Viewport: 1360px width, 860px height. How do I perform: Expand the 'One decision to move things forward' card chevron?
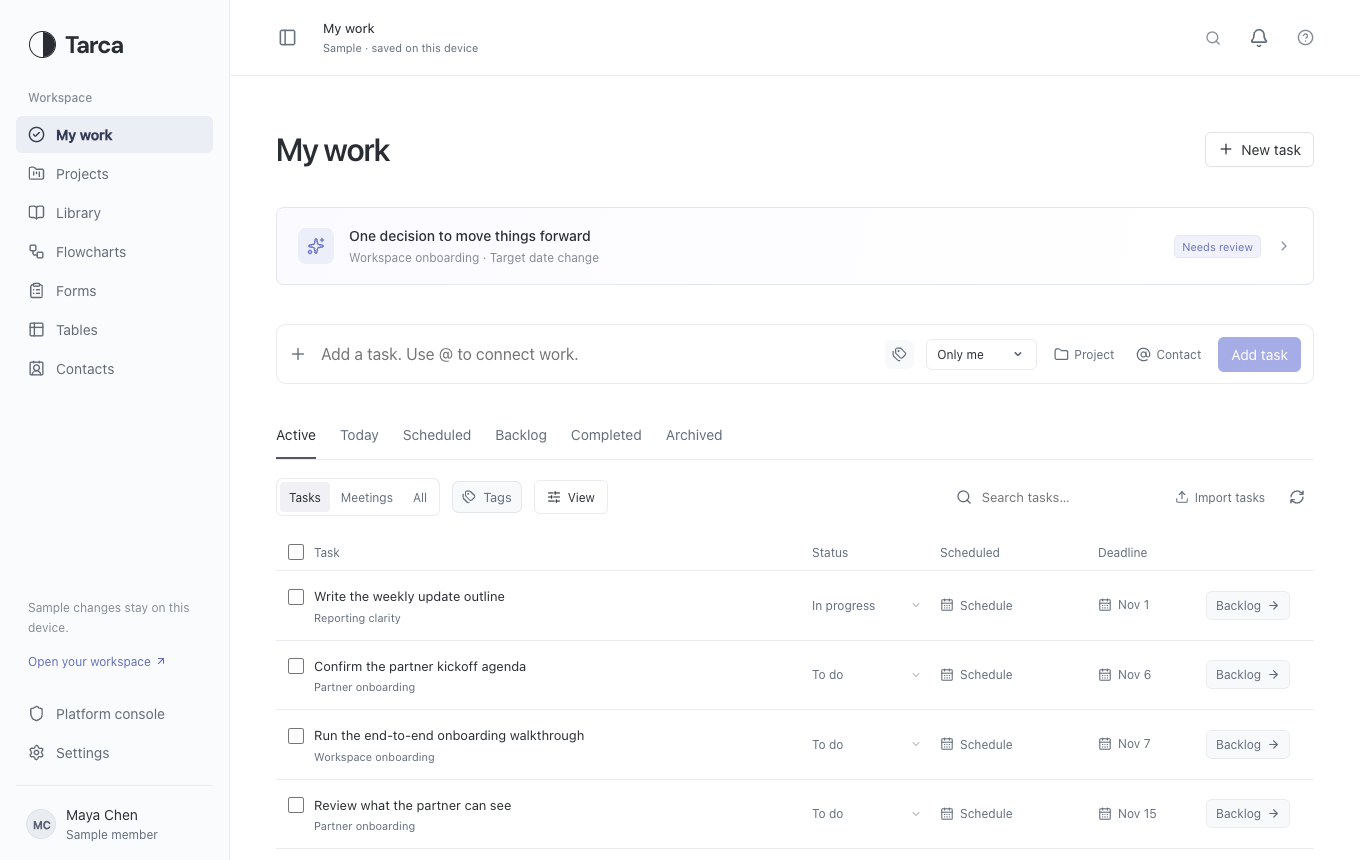[x=1284, y=246]
